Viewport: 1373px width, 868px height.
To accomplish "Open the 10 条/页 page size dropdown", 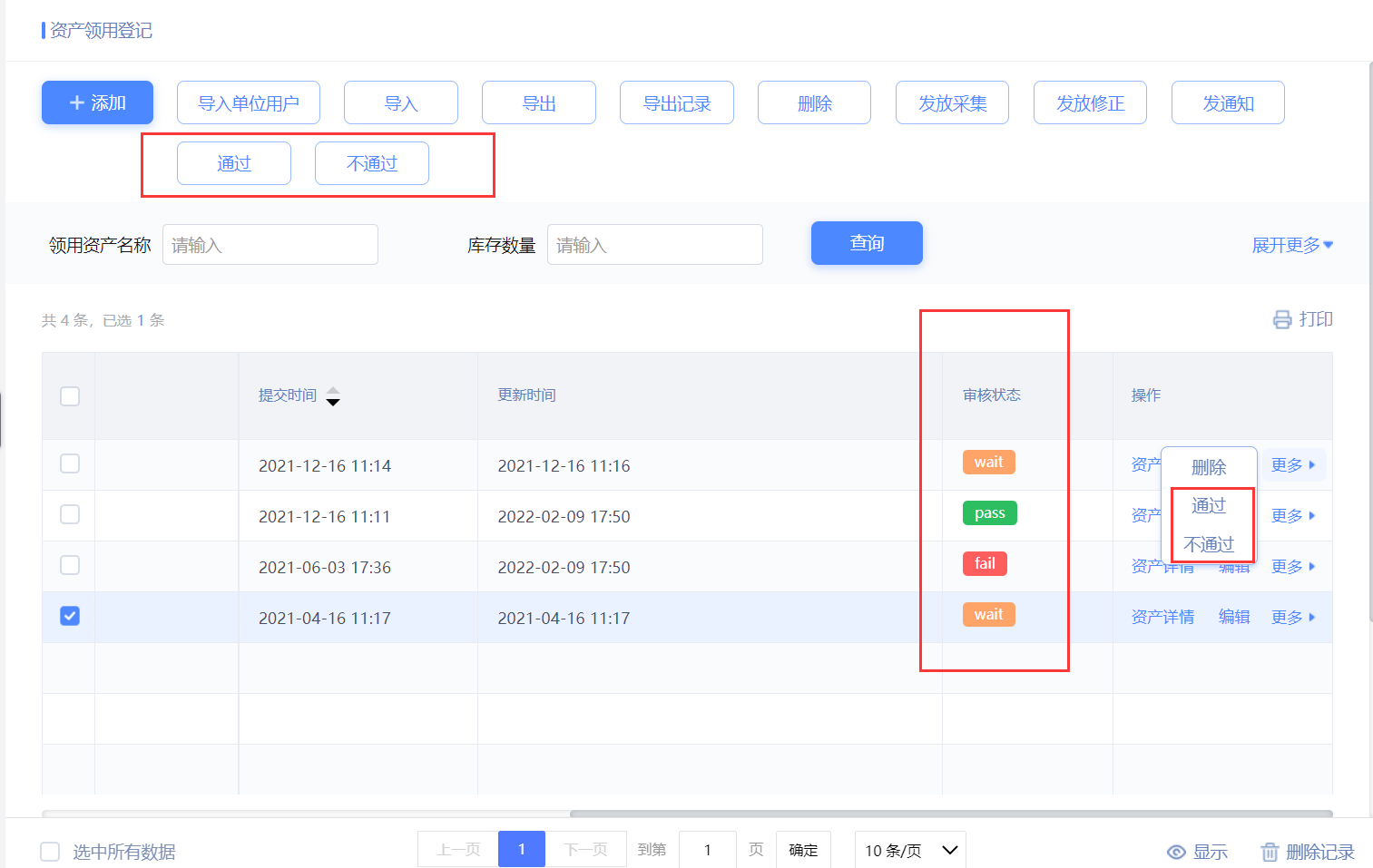I will click(909, 850).
